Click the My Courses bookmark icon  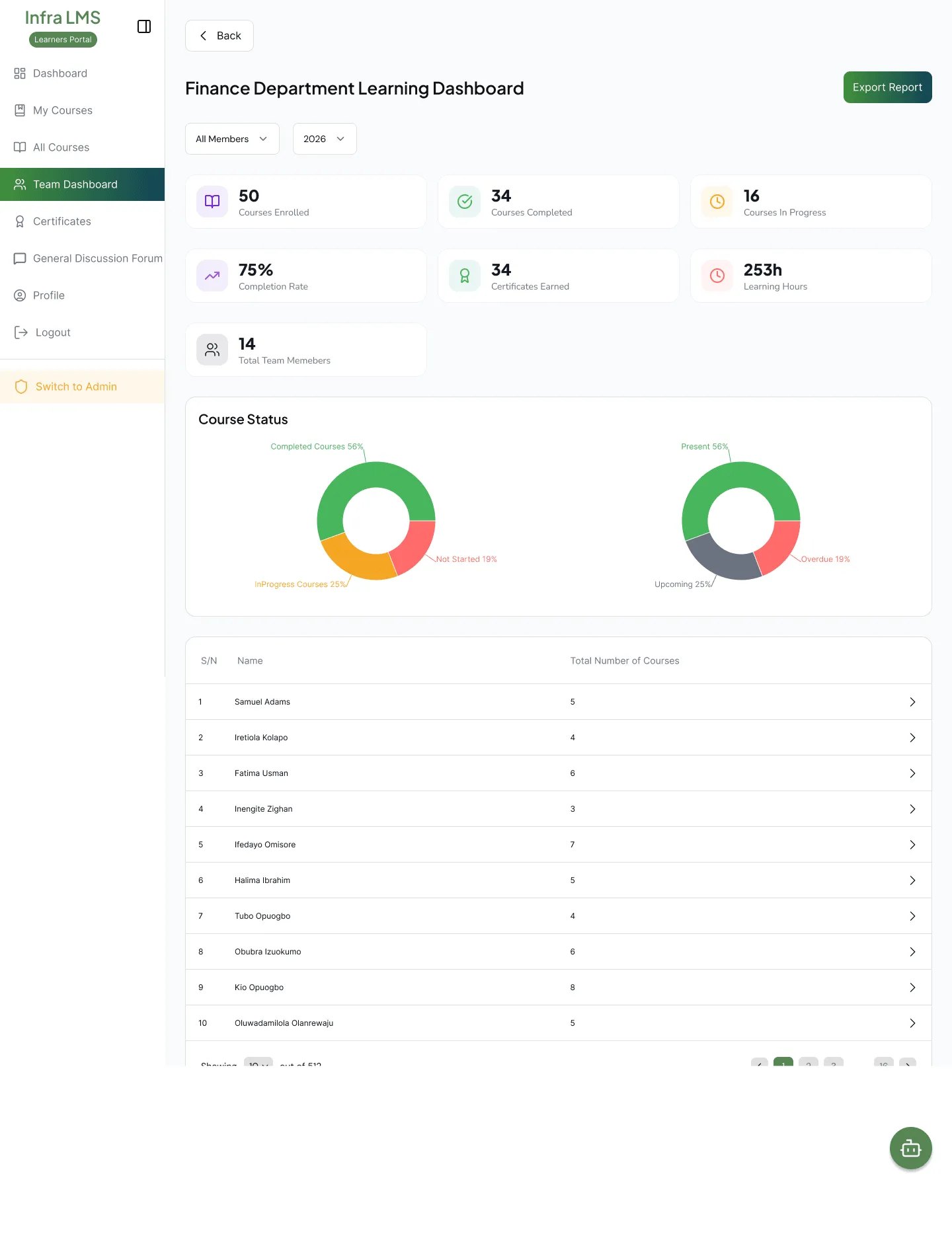20,110
